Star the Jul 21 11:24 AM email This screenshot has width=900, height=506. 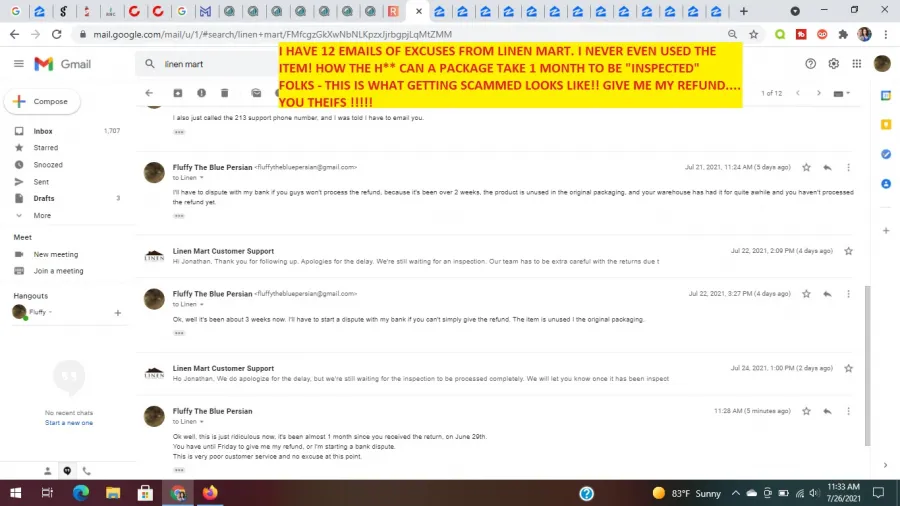pyautogui.click(x=806, y=167)
